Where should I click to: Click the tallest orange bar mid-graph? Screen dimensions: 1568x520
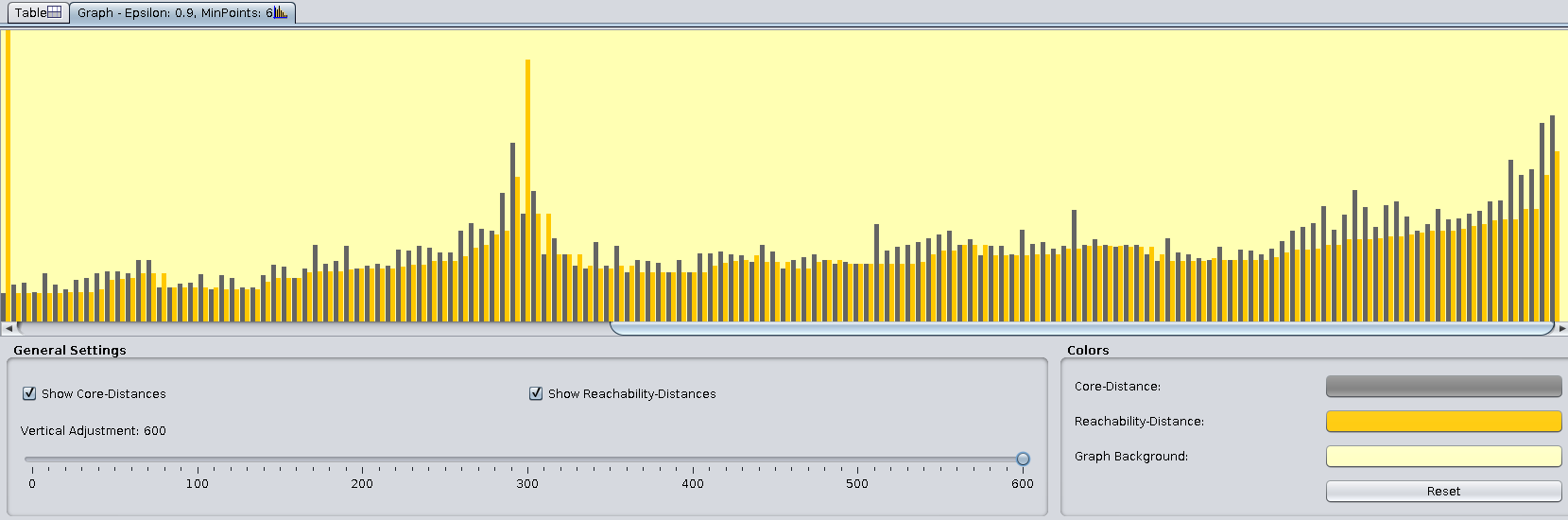click(527, 189)
